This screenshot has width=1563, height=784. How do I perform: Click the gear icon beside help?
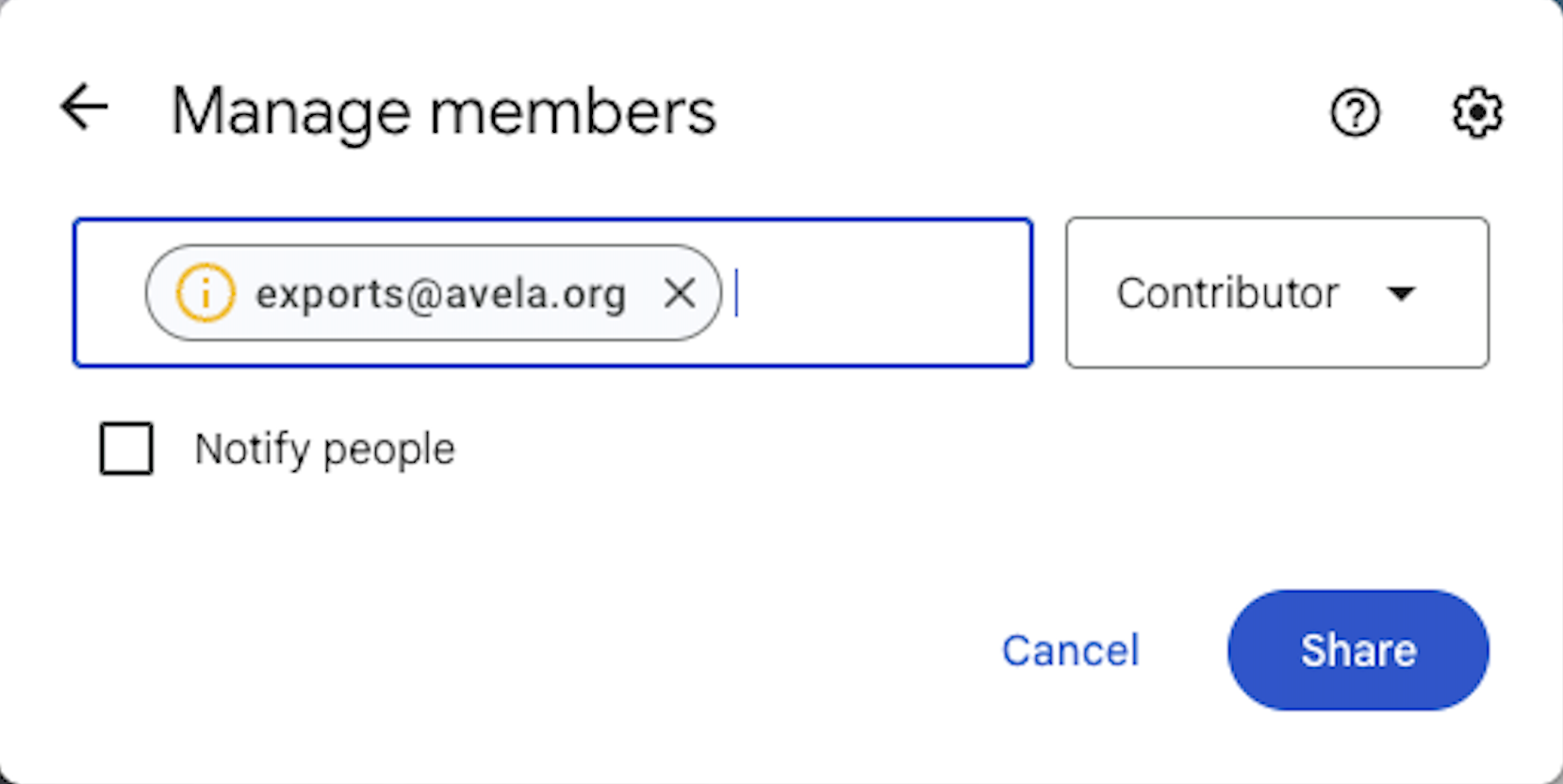1476,113
